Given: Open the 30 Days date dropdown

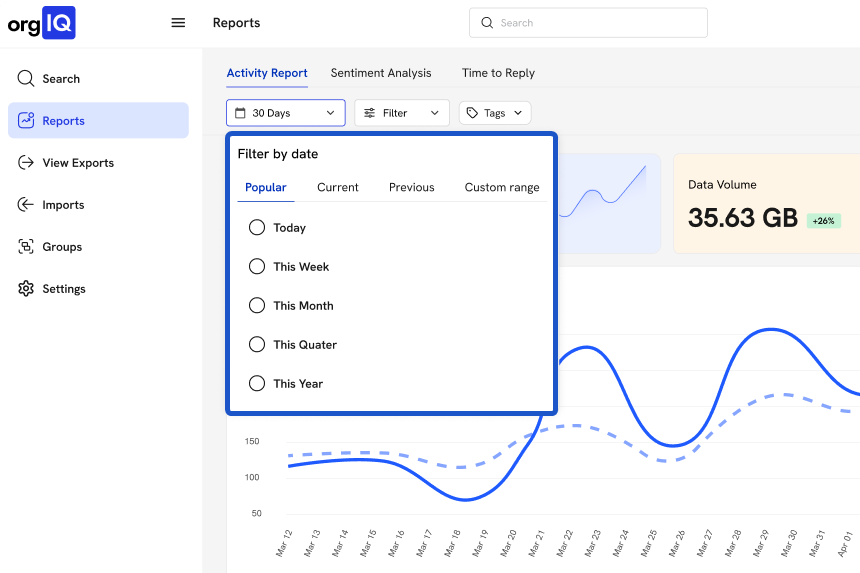Looking at the screenshot, I should [x=285, y=113].
